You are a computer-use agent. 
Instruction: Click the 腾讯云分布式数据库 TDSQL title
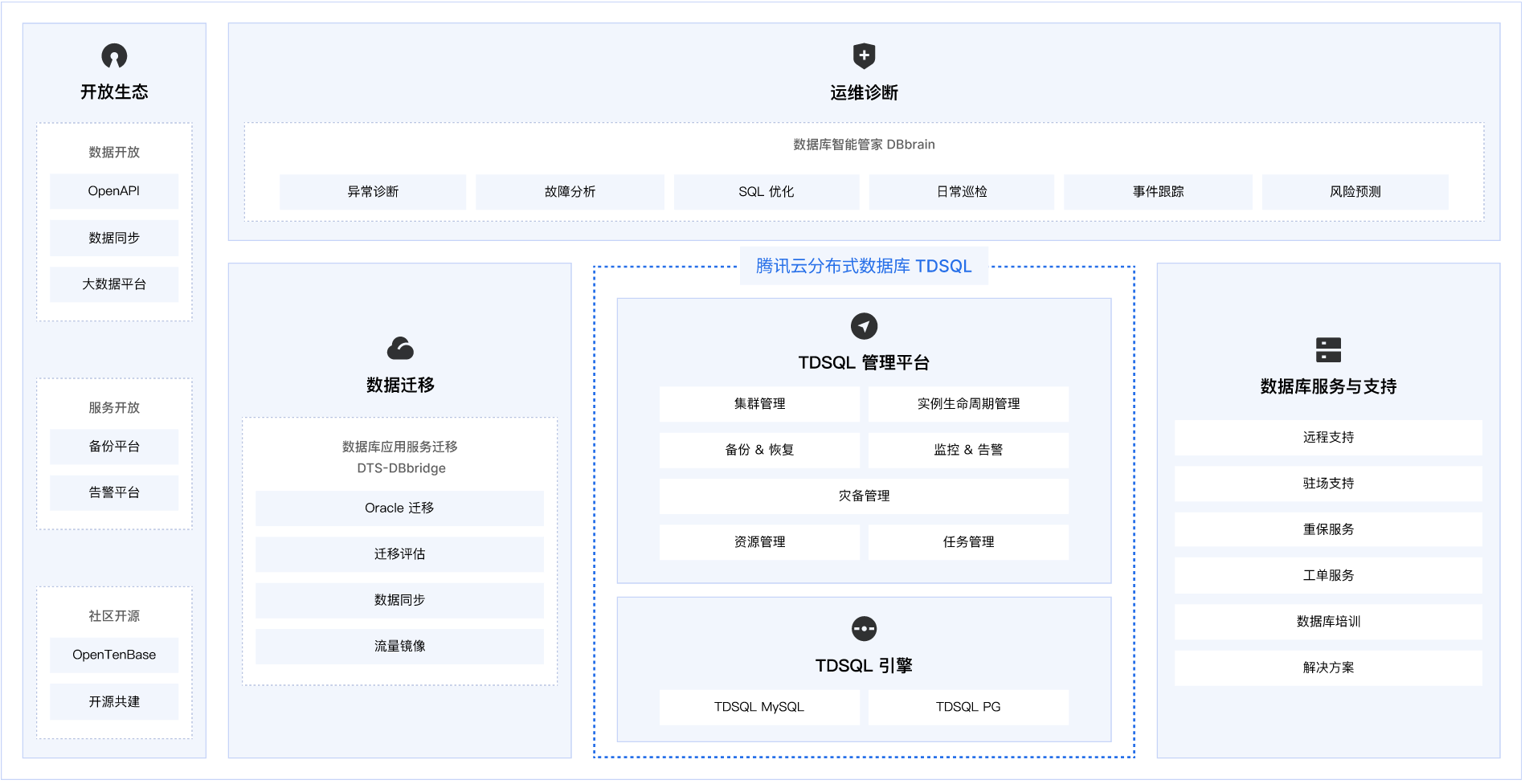864,266
